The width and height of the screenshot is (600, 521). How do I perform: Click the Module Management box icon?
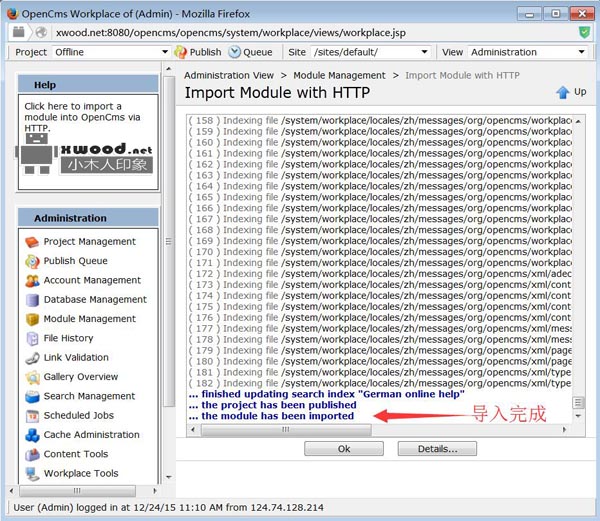[x=32, y=319]
